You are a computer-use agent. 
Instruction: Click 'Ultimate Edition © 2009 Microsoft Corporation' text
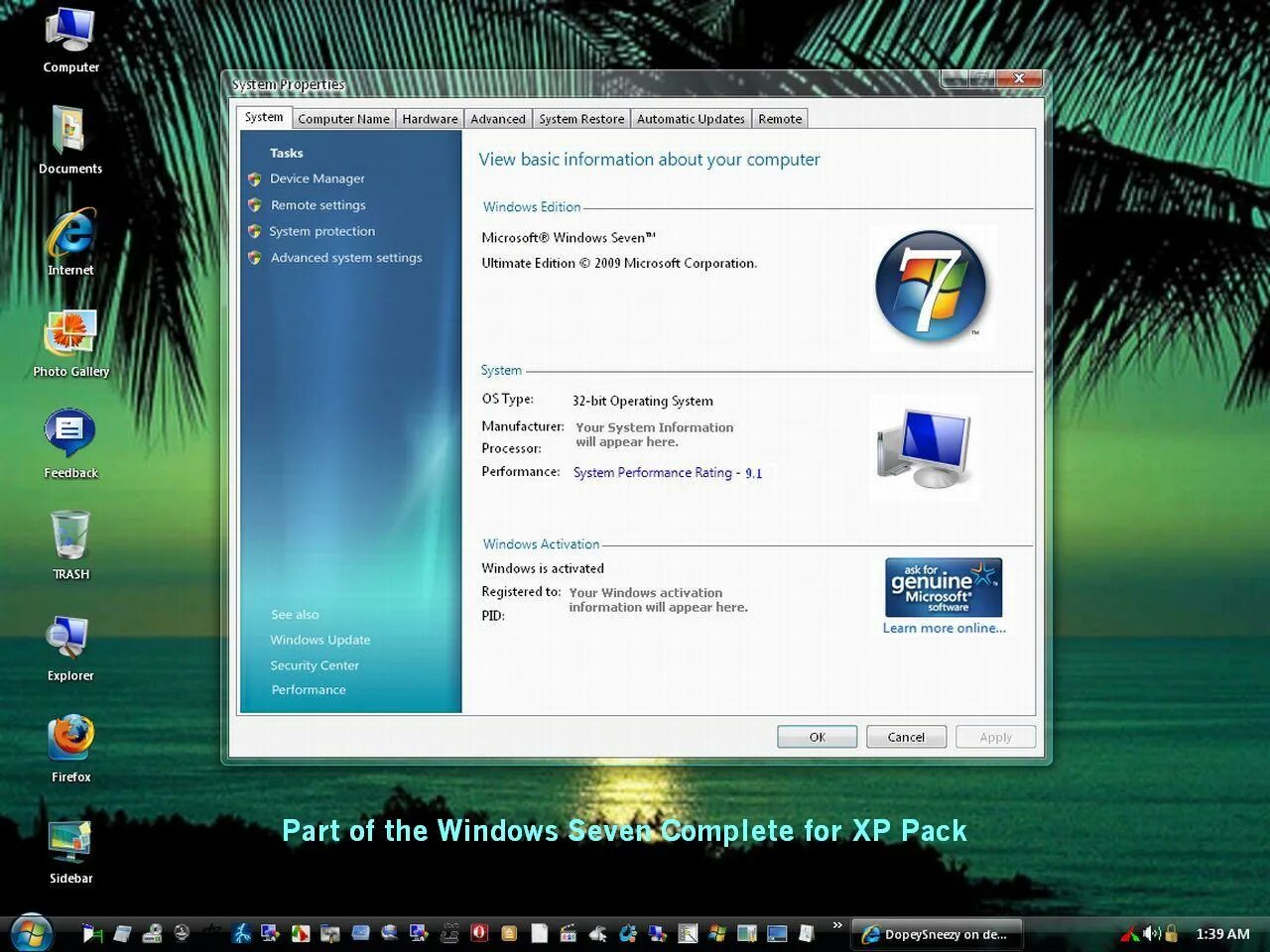619,263
